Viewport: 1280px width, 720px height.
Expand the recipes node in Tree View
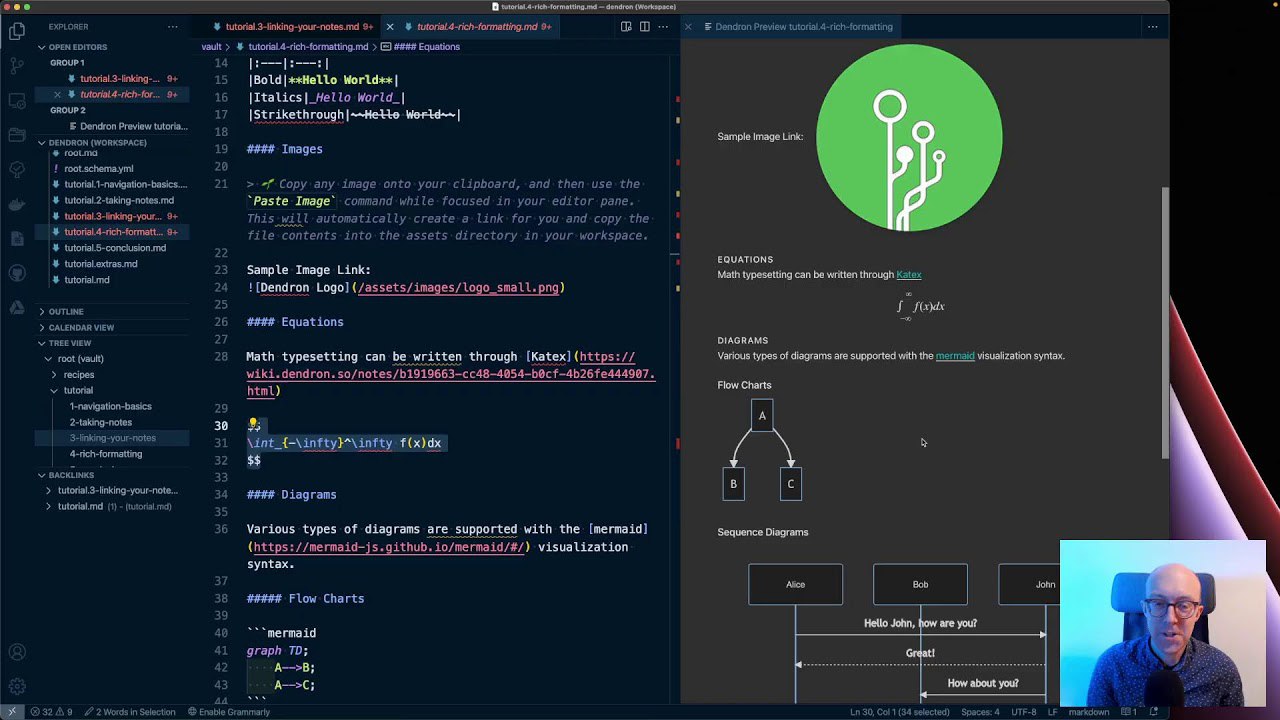[79, 375]
